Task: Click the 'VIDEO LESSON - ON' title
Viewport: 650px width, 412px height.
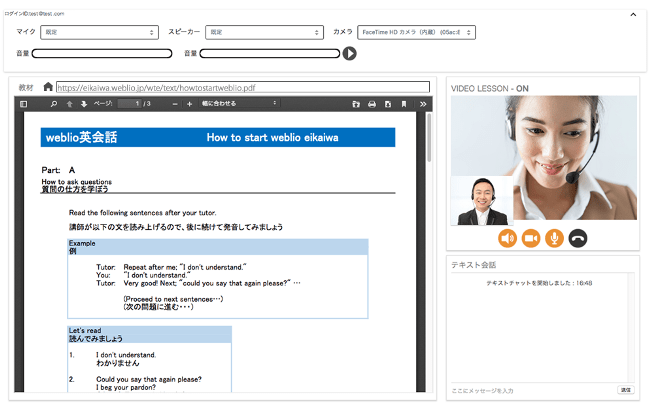Action: point(490,88)
